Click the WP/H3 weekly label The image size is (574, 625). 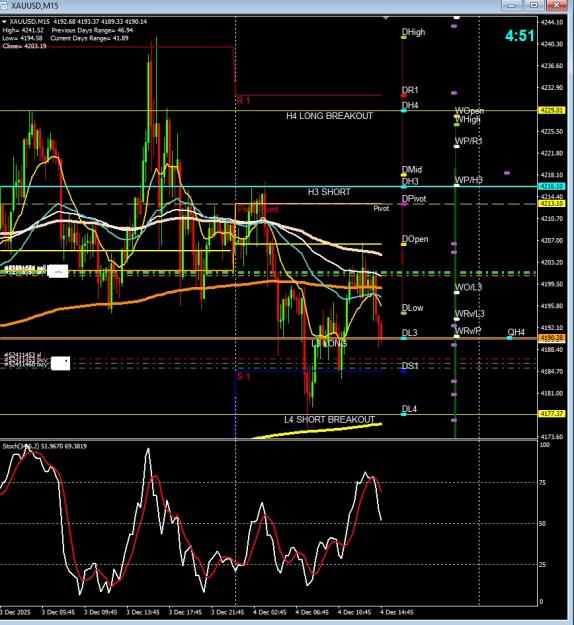click(468, 180)
